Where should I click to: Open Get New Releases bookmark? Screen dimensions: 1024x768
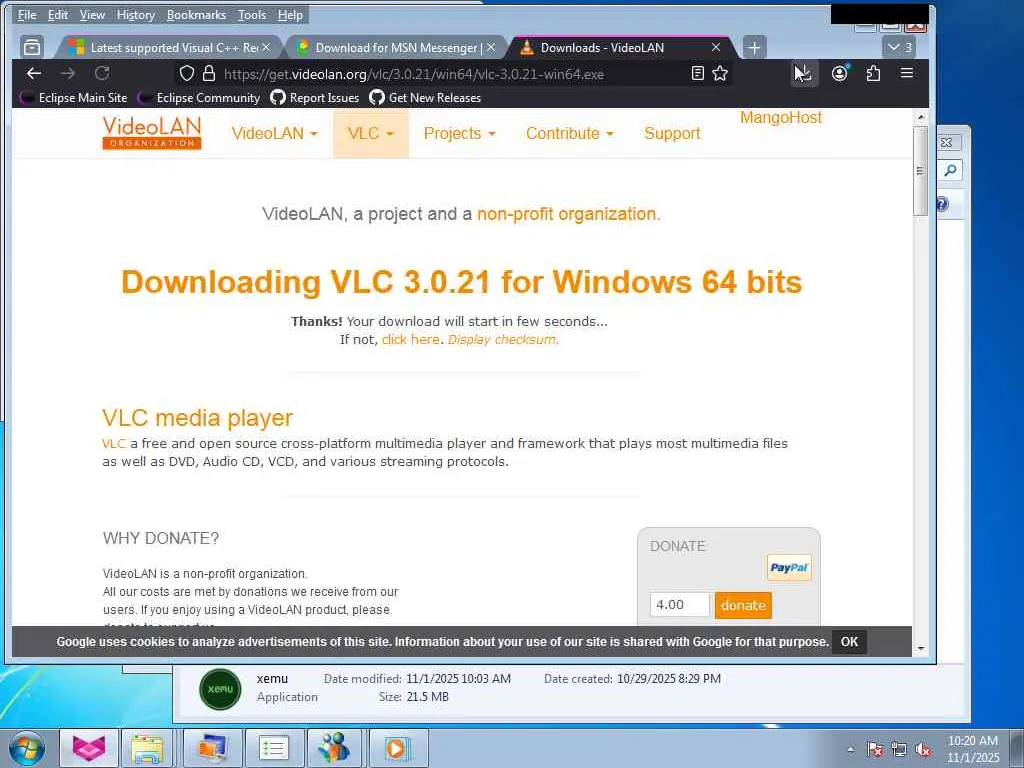tap(425, 97)
